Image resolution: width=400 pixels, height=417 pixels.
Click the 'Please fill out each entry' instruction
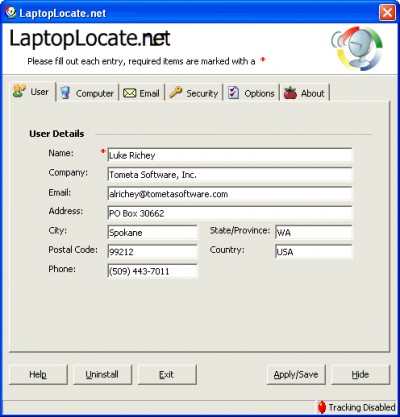(141, 61)
